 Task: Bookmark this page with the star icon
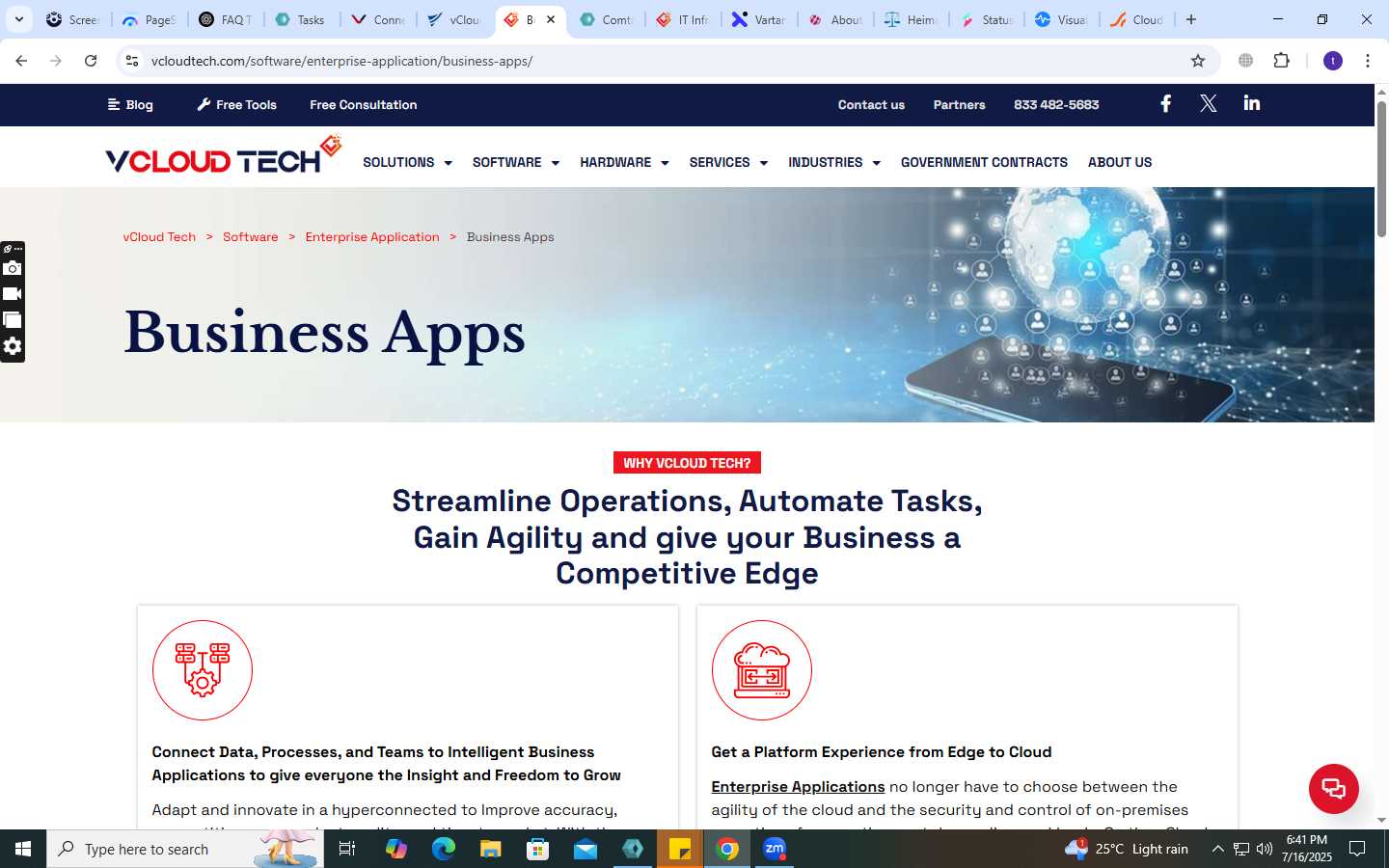pyautogui.click(x=1198, y=61)
